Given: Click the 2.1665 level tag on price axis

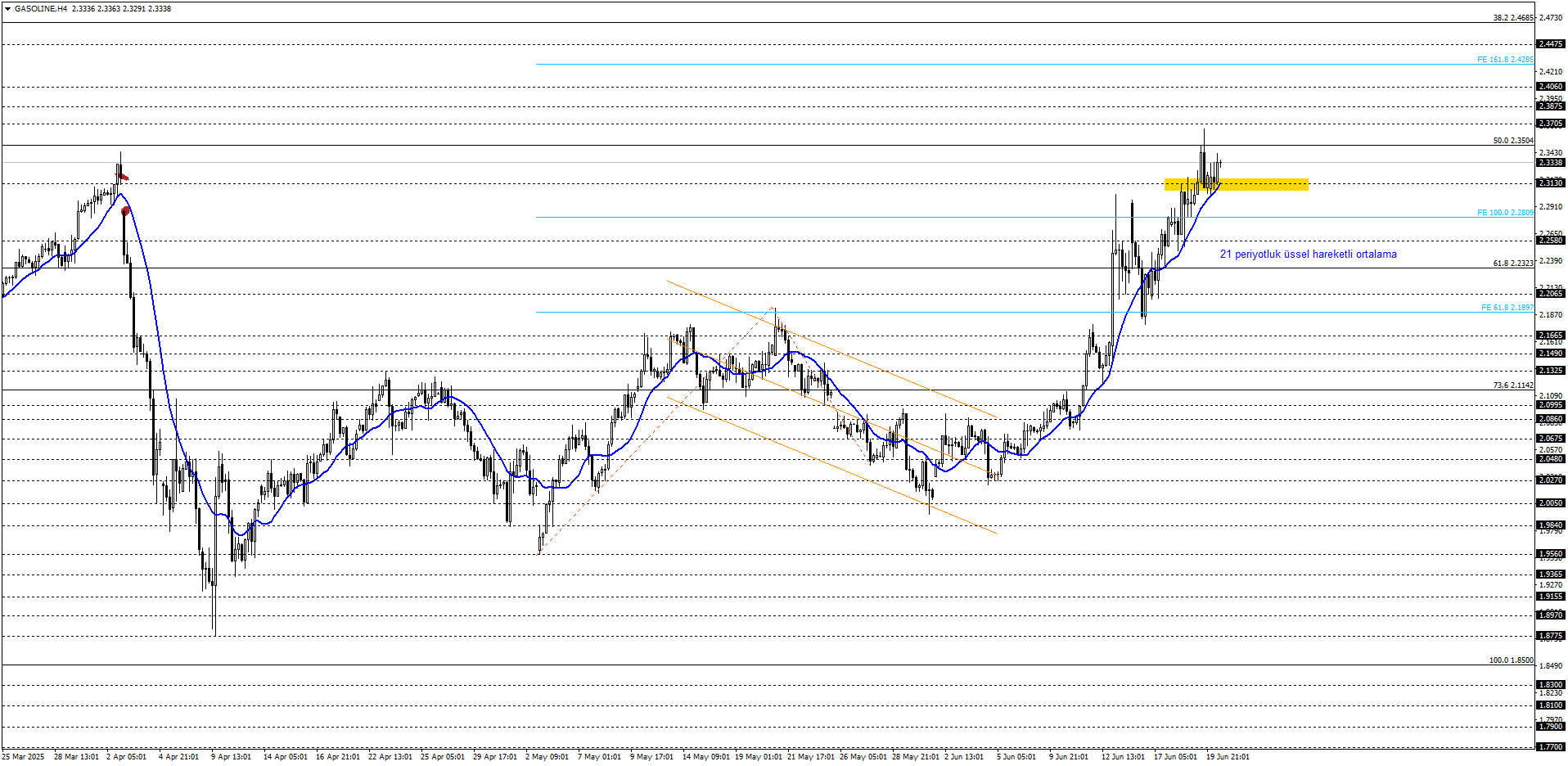Looking at the screenshot, I should click(1551, 336).
